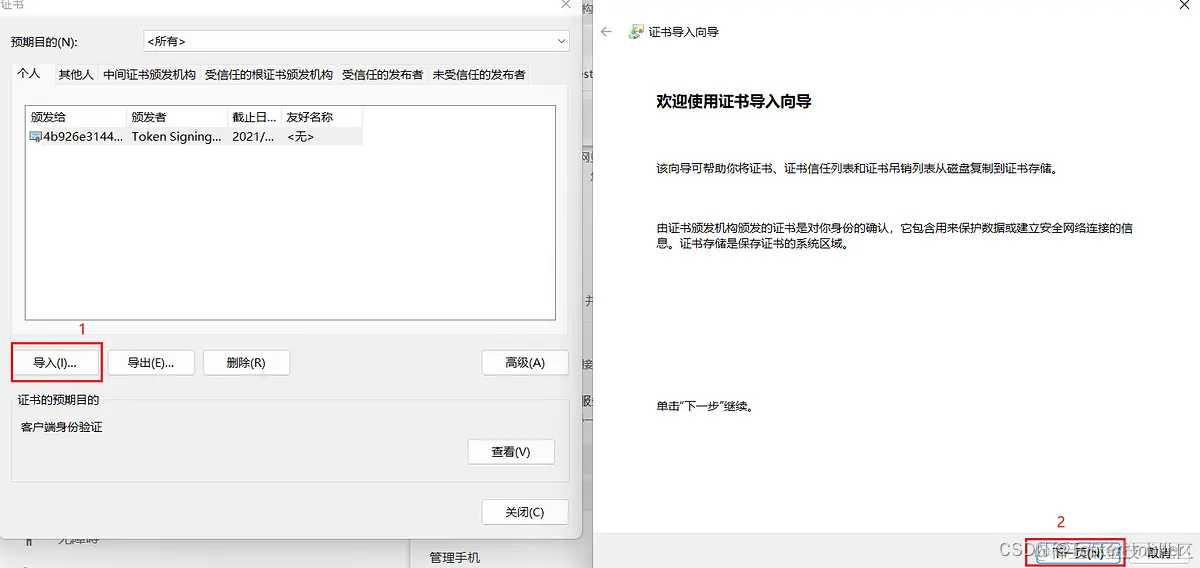Click the Token Signing issuer cell
This screenshot has width=1200, height=568.
click(x=177, y=136)
